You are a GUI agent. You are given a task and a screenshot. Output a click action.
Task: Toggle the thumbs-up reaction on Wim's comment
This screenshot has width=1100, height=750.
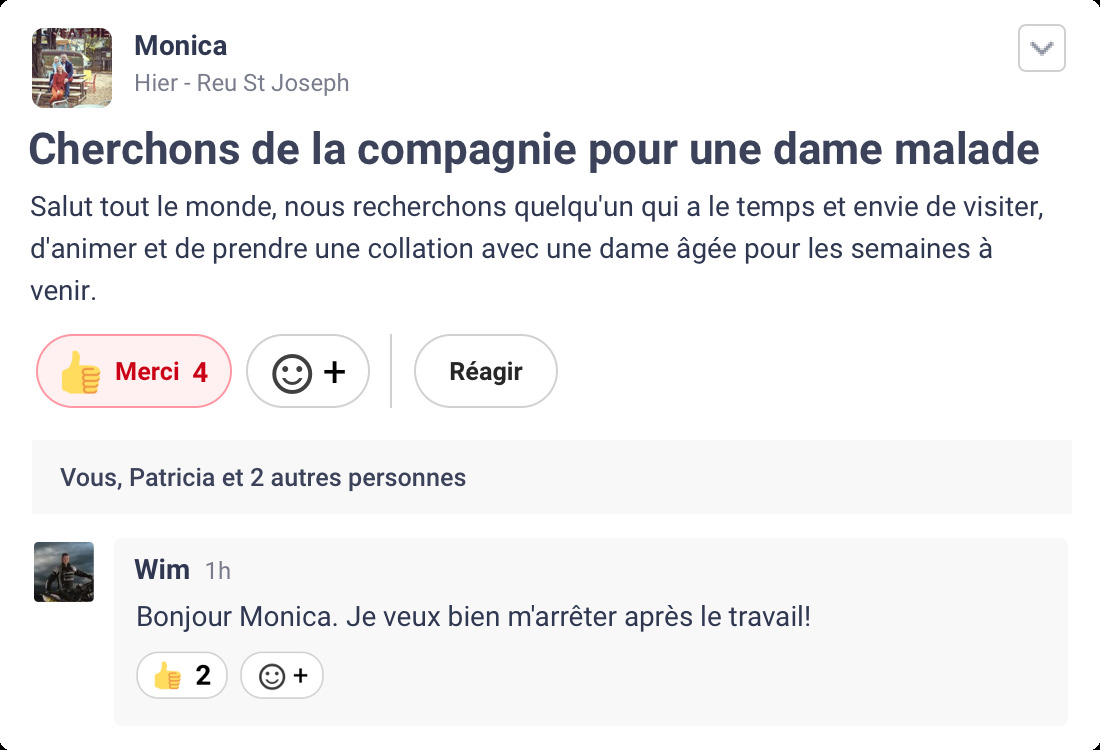click(182, 676)
